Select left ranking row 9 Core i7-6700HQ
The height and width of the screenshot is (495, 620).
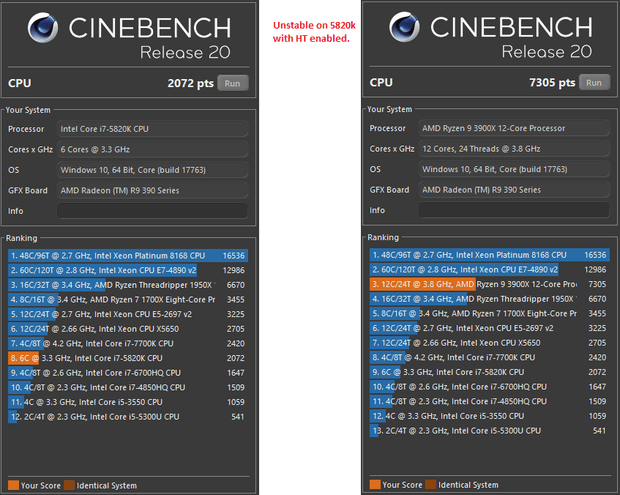point(128,373)
